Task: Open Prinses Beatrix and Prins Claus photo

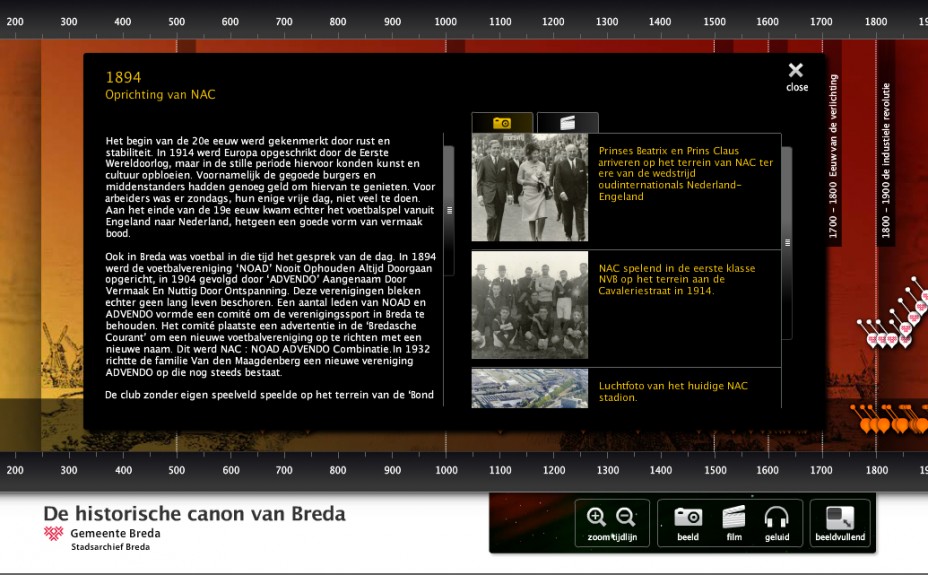Action: coord(530,187)
